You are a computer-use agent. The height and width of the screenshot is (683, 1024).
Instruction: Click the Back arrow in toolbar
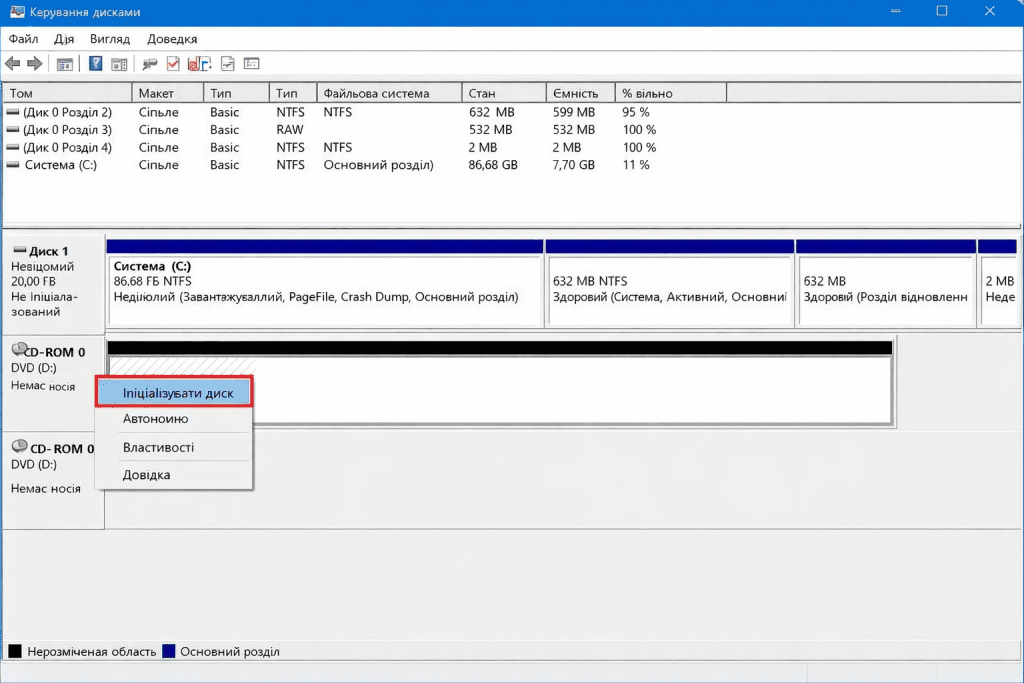(13, 64)
